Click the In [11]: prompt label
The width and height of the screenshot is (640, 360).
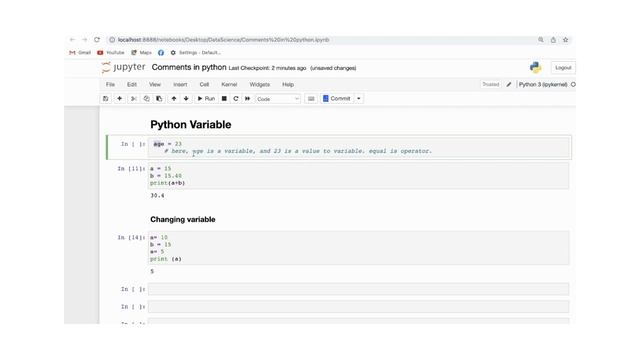(131, 169)
